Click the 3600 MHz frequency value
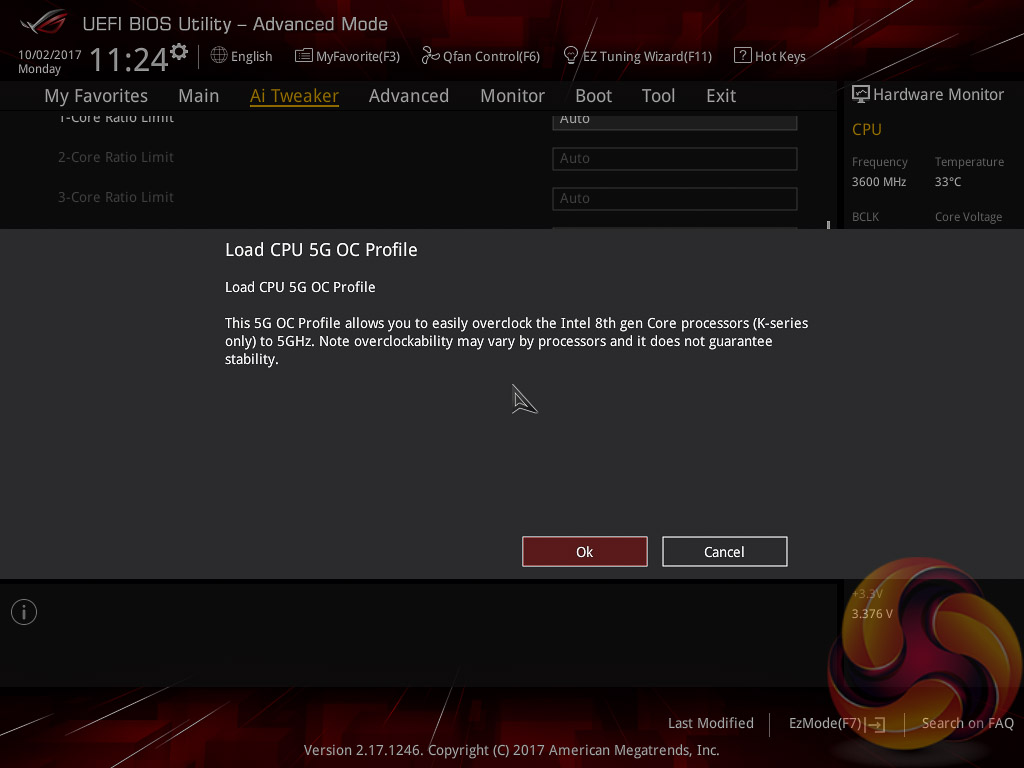The image size is (1024, 768). 879,182
